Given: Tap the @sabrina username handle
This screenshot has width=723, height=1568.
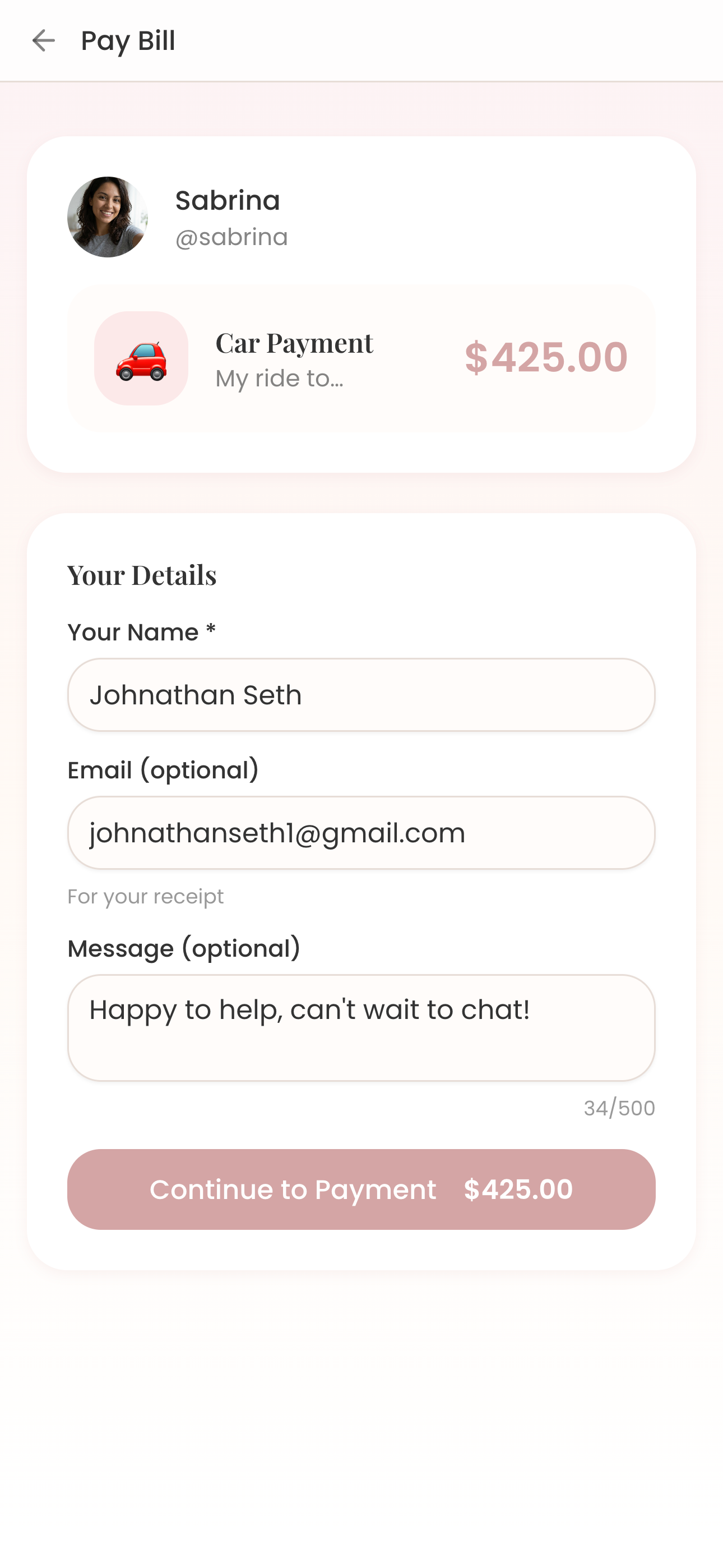Looking at the screenshot, I should (231, 237).
